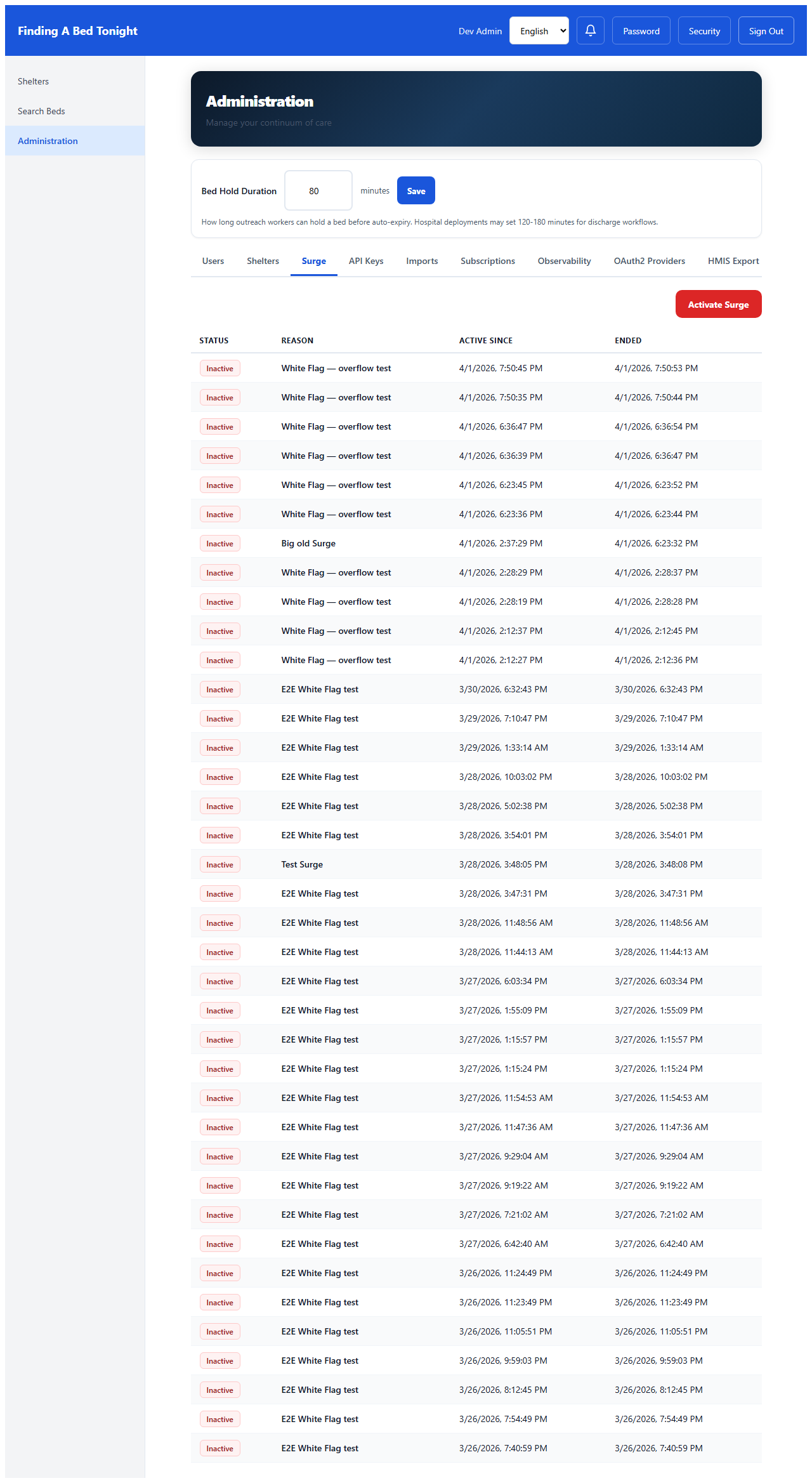Viewport: 812px width, 1483px height.
Task: Sign Out of the application
Action: (x=766, y=30)
